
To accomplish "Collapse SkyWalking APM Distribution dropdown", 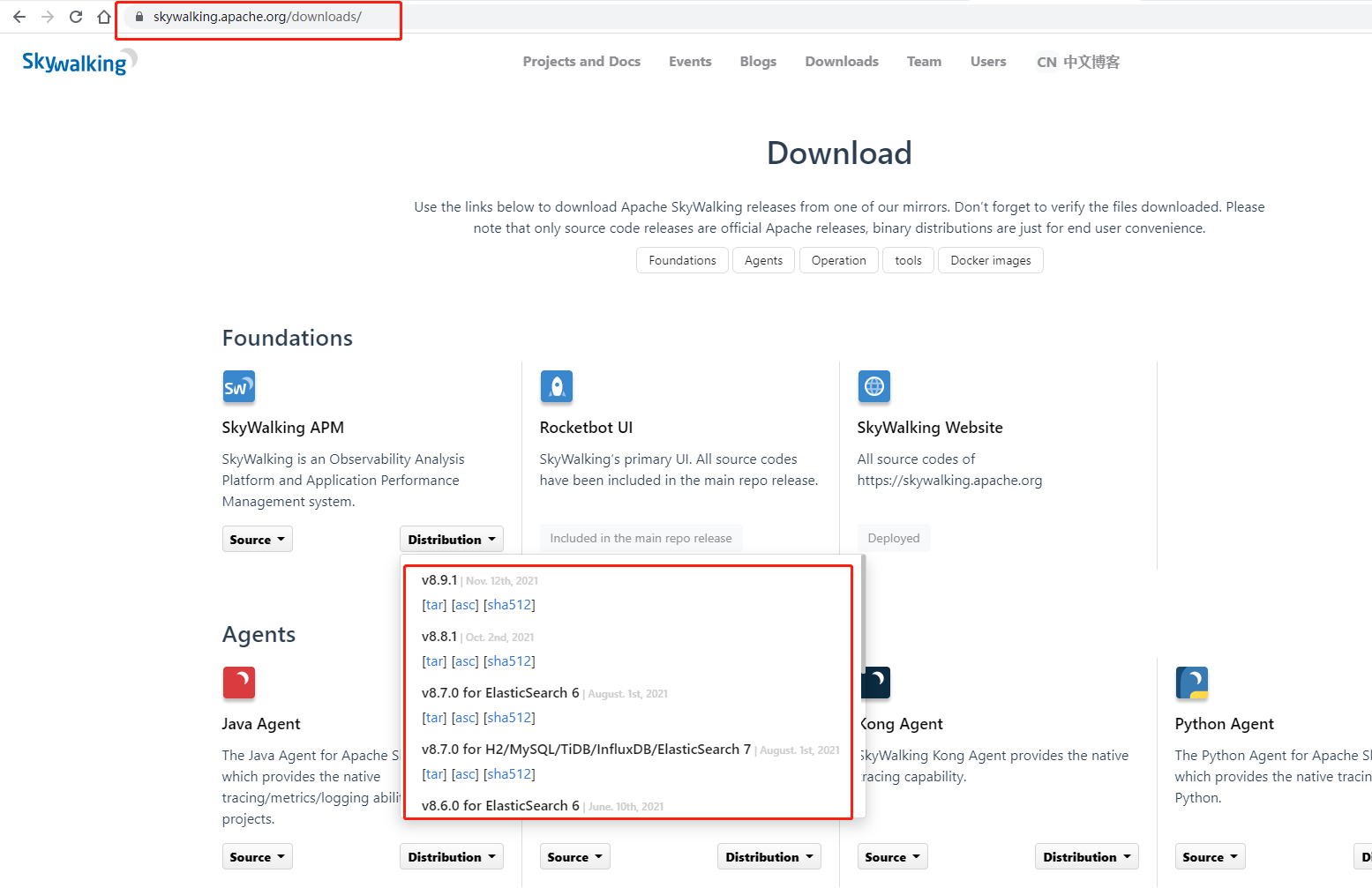I will tap(452, 540).
